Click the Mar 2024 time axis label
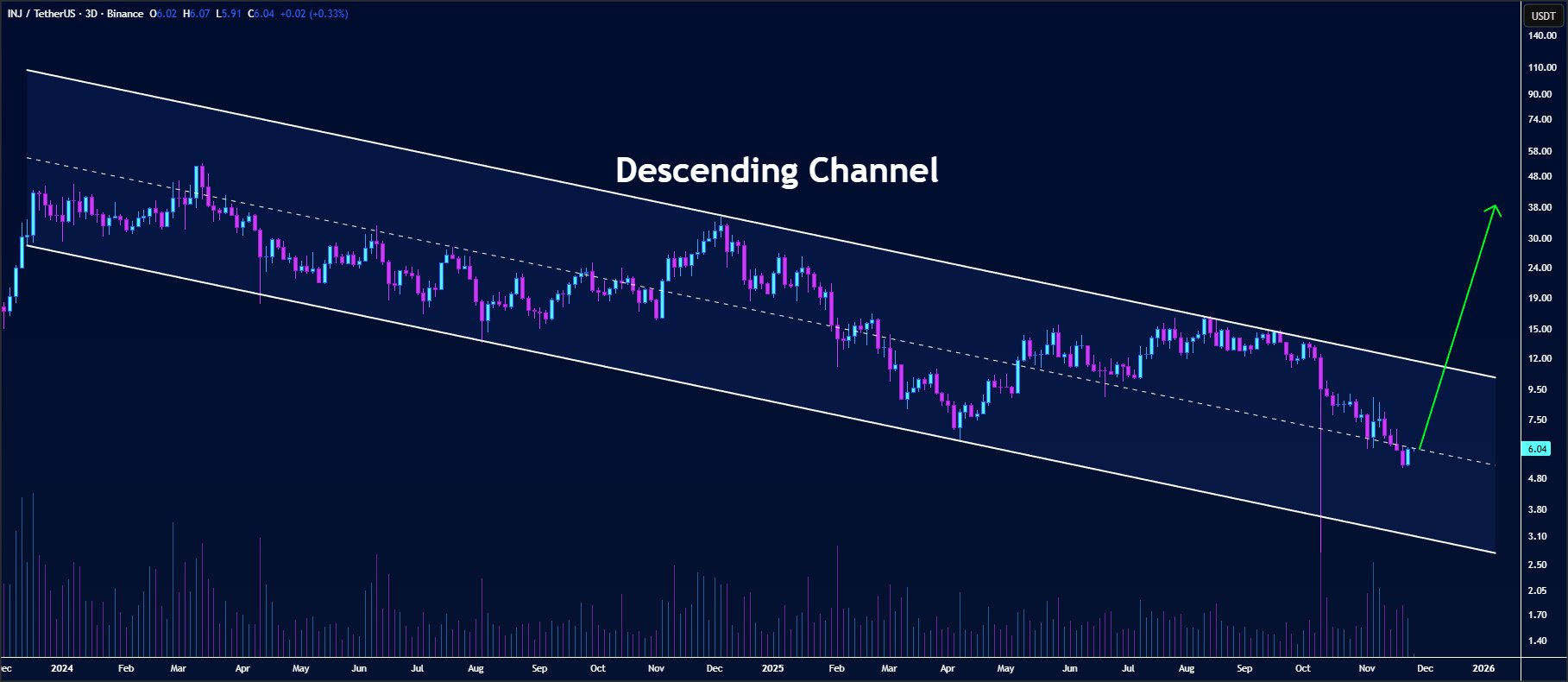Viewport: 1568px width, 682px height. click(x=179, y=668)
